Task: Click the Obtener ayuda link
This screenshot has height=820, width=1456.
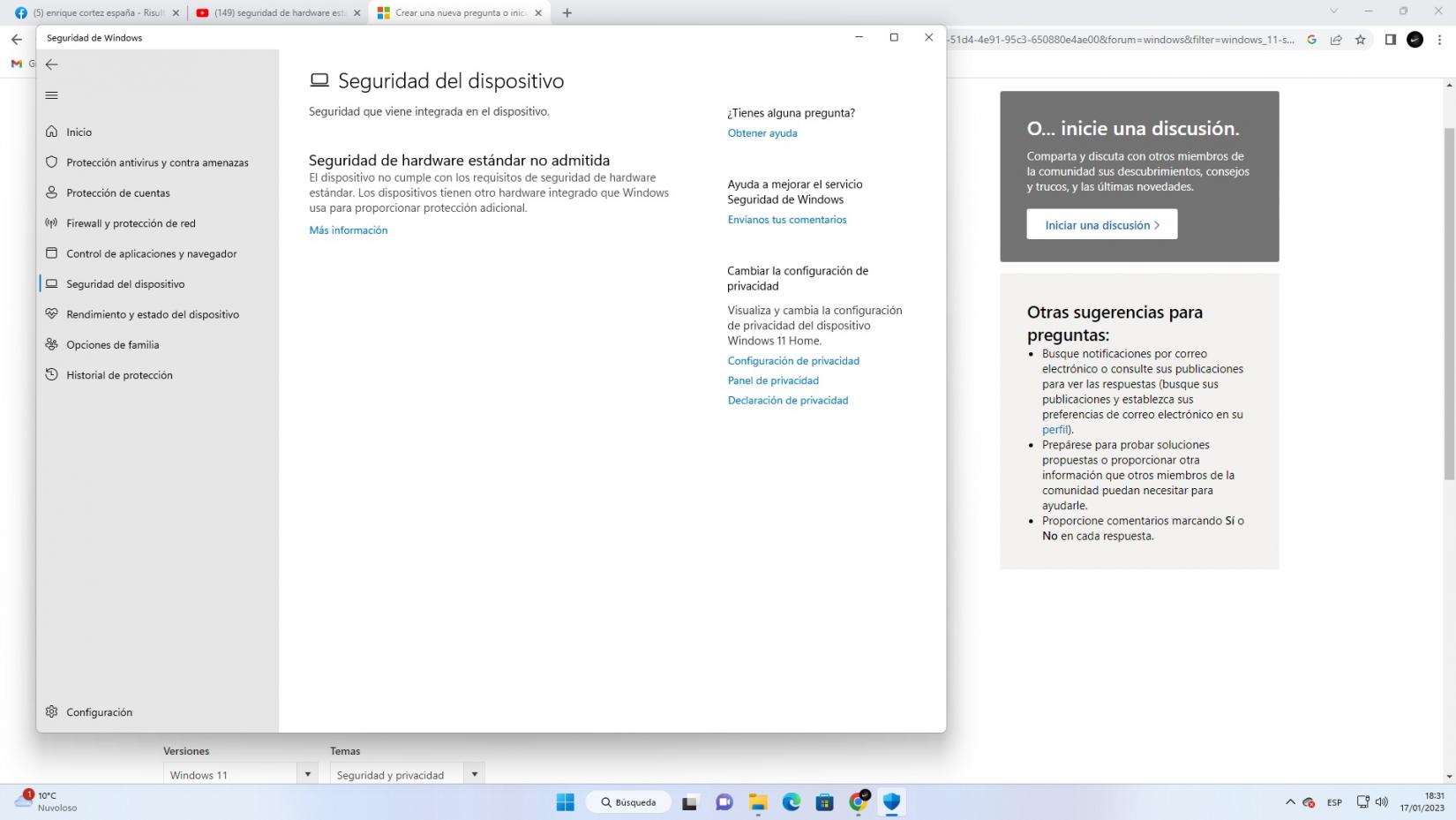Action: pos(762,133)
